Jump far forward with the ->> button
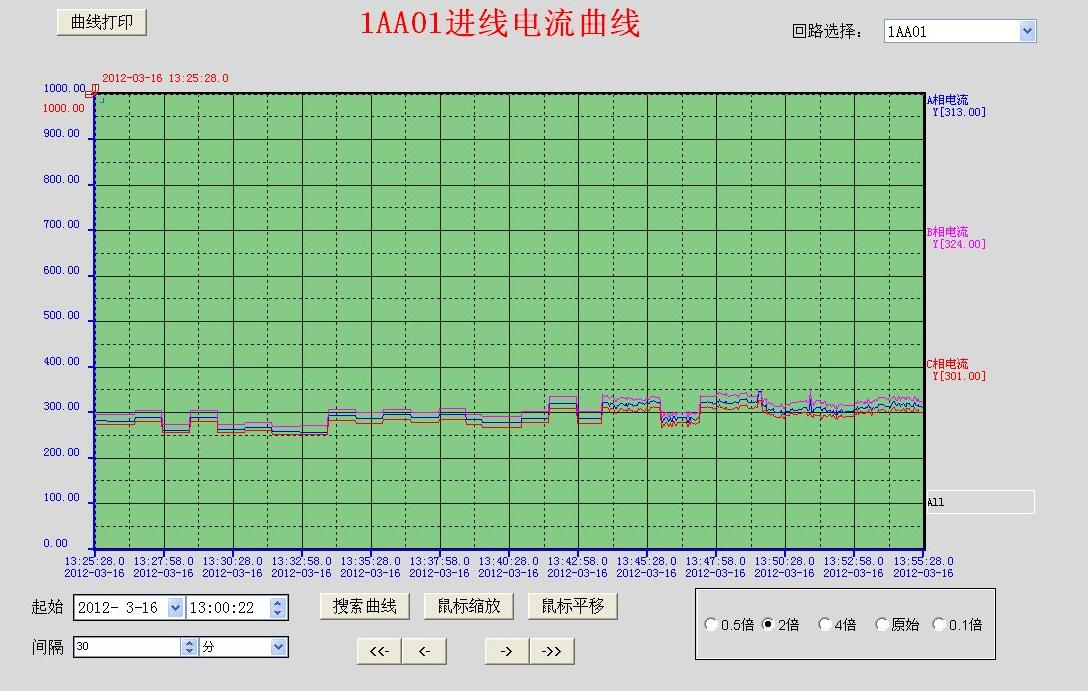 click(x=551, y=651)
